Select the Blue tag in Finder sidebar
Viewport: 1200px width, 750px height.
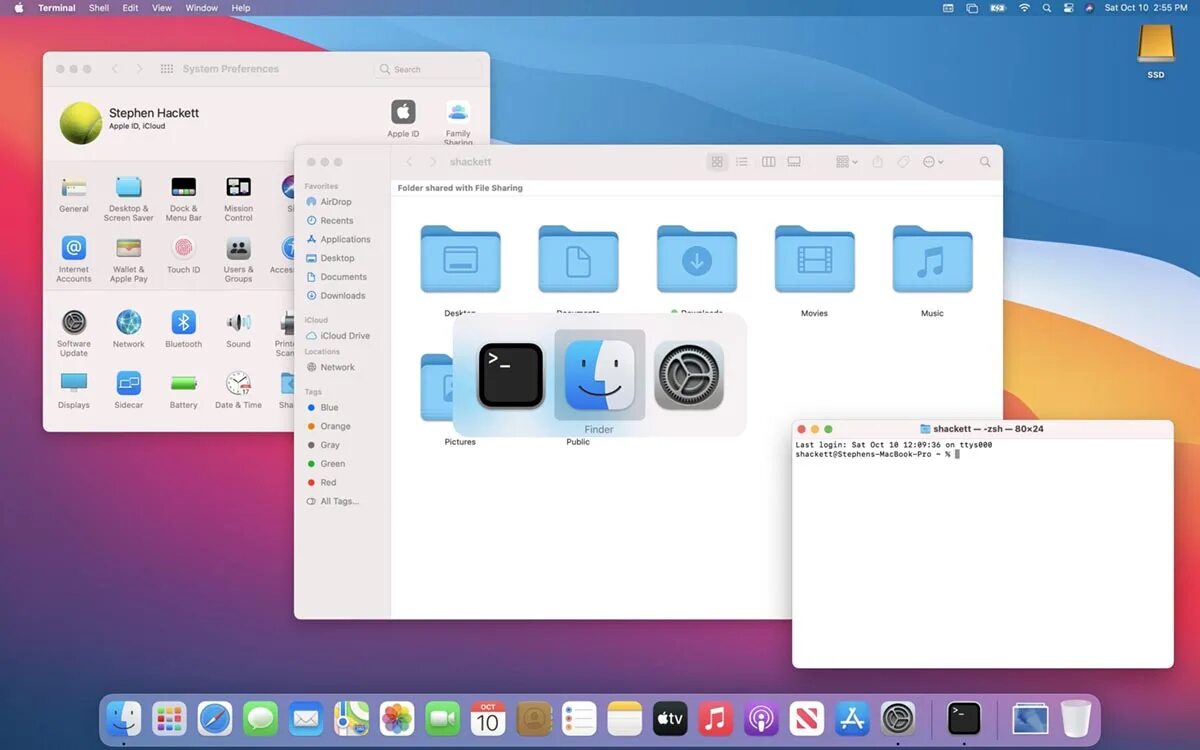click(x=322, y=408)
